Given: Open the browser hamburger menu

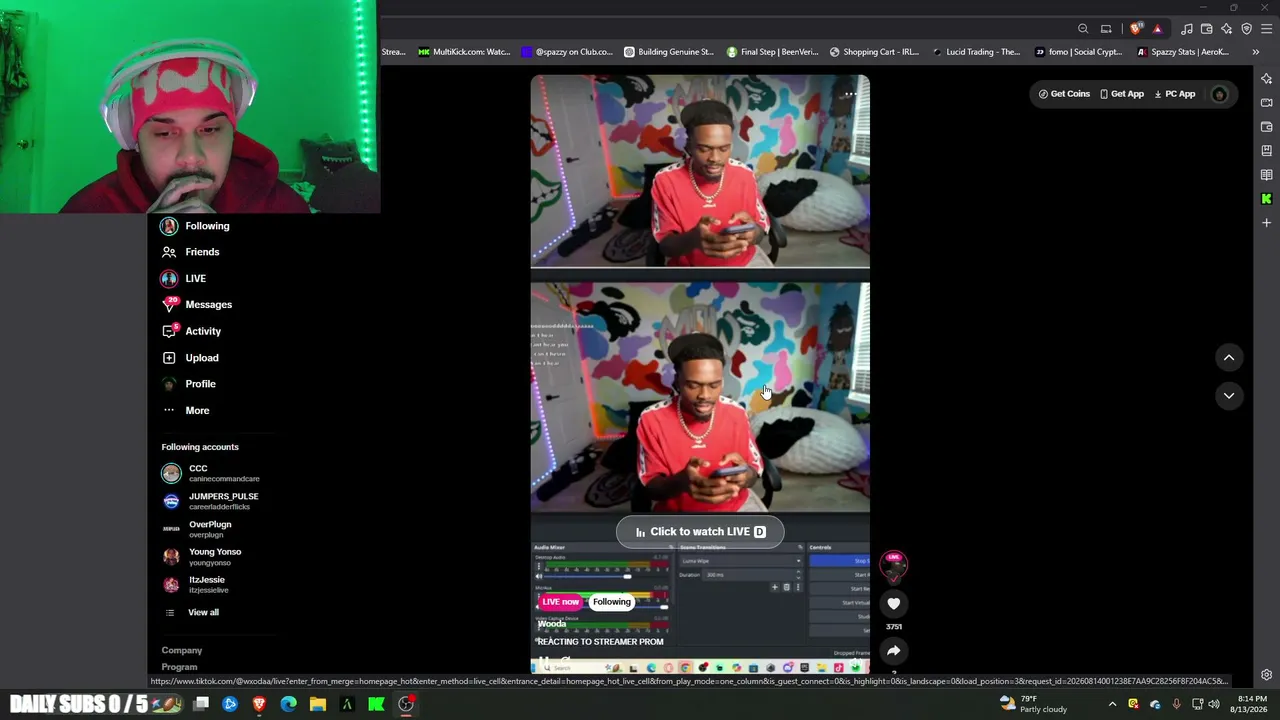Looking at the screenshot, I should pyautogui.click(x=1266, y=29).
